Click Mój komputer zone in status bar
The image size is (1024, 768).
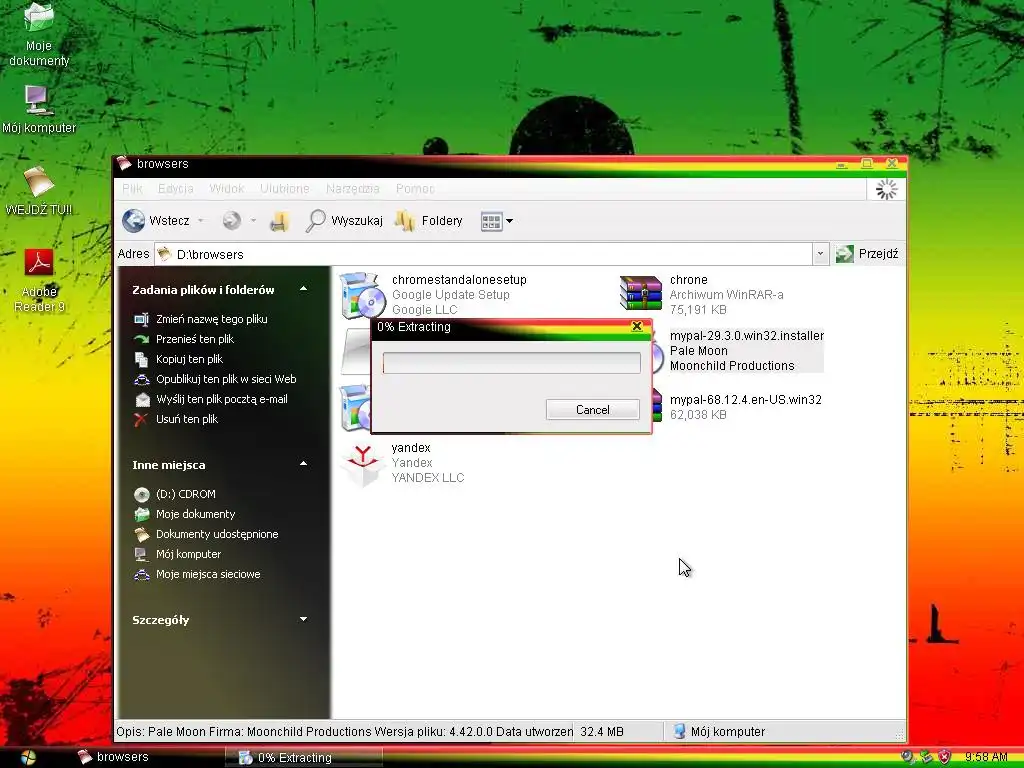point(719,731)
